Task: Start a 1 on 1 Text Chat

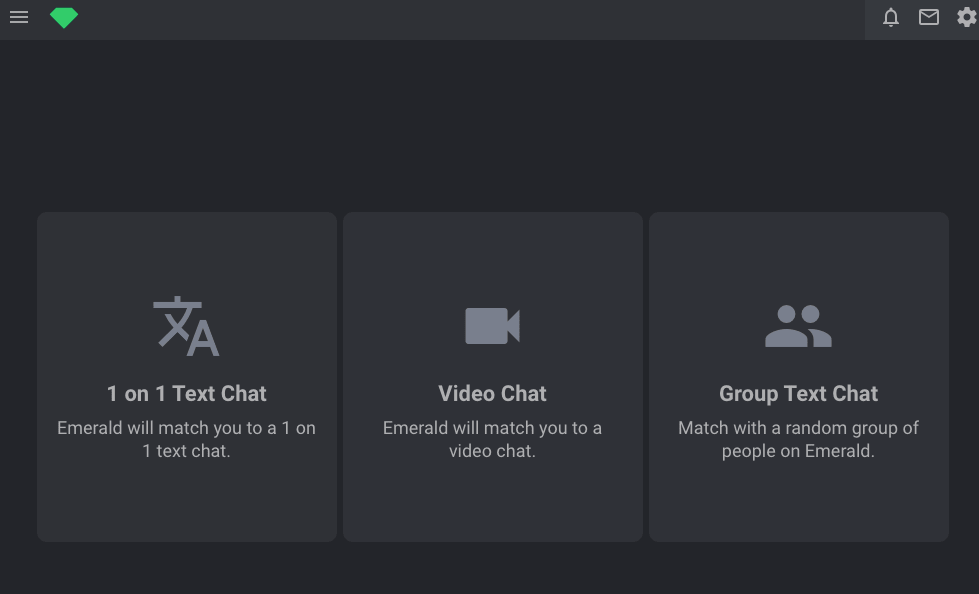Action: (186, 377)
